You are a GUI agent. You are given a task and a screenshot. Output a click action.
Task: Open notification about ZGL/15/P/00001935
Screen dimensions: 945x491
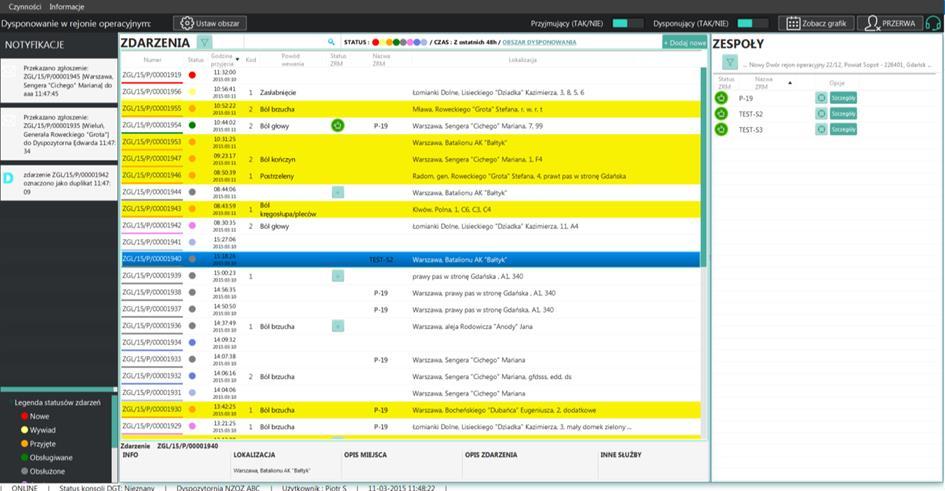click(59, 134)
